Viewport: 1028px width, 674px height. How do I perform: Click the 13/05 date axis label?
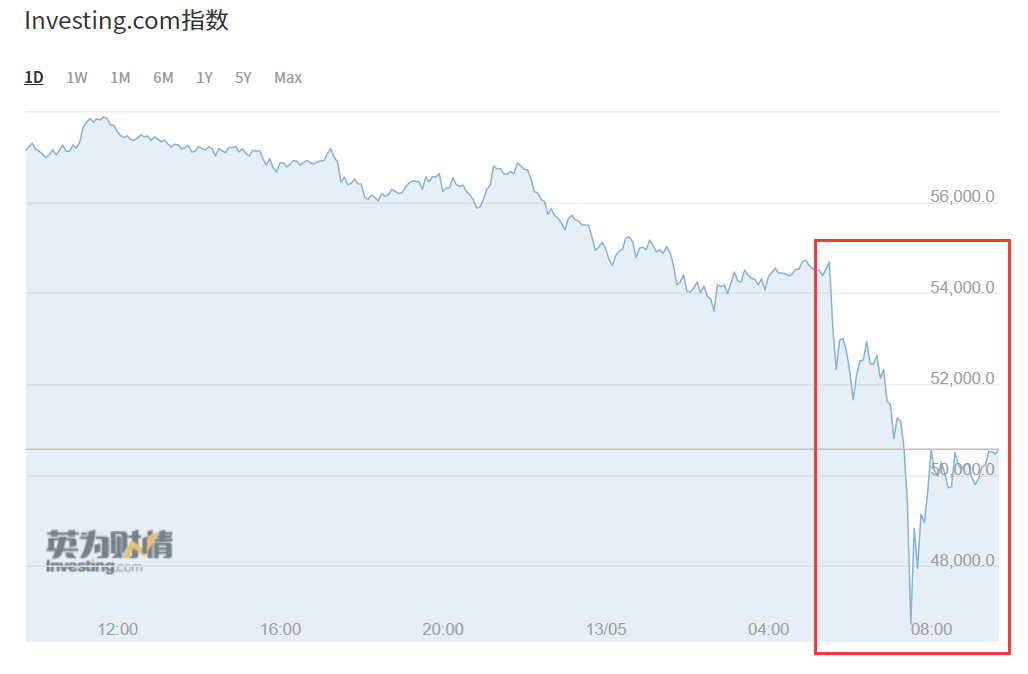click(606, 629)
